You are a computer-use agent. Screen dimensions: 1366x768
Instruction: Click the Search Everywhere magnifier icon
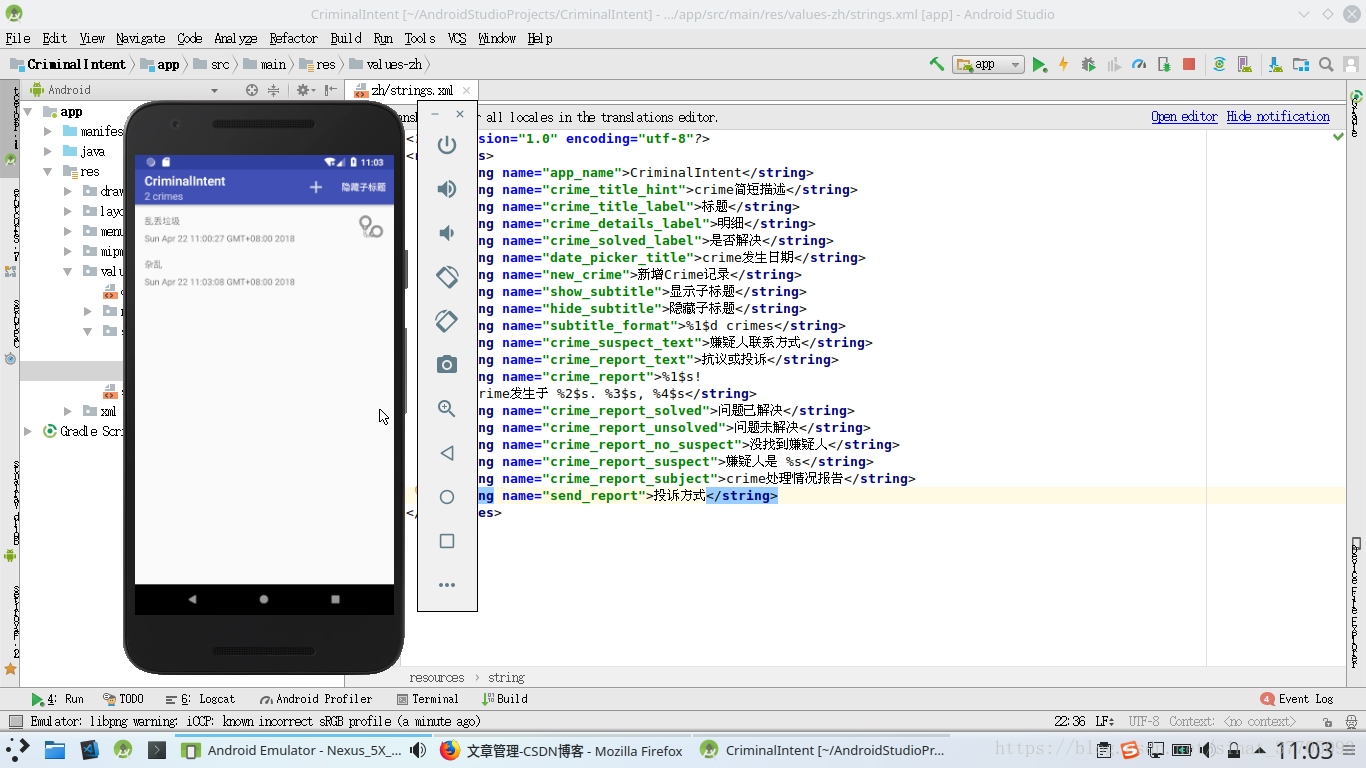point(1326,64)
